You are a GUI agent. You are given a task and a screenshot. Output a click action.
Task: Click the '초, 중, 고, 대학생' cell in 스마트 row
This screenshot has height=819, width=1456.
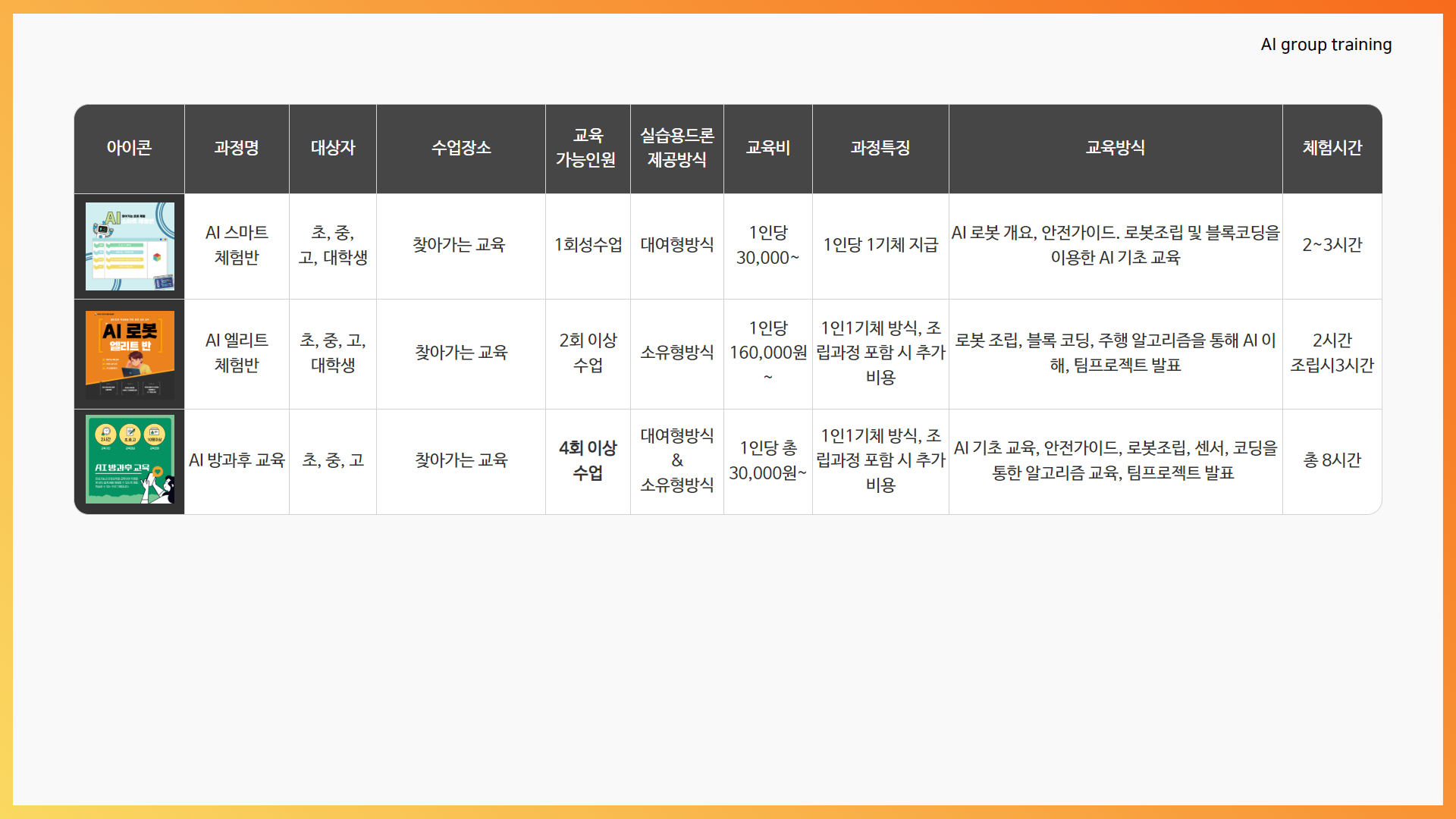click(x=333, y=246)
